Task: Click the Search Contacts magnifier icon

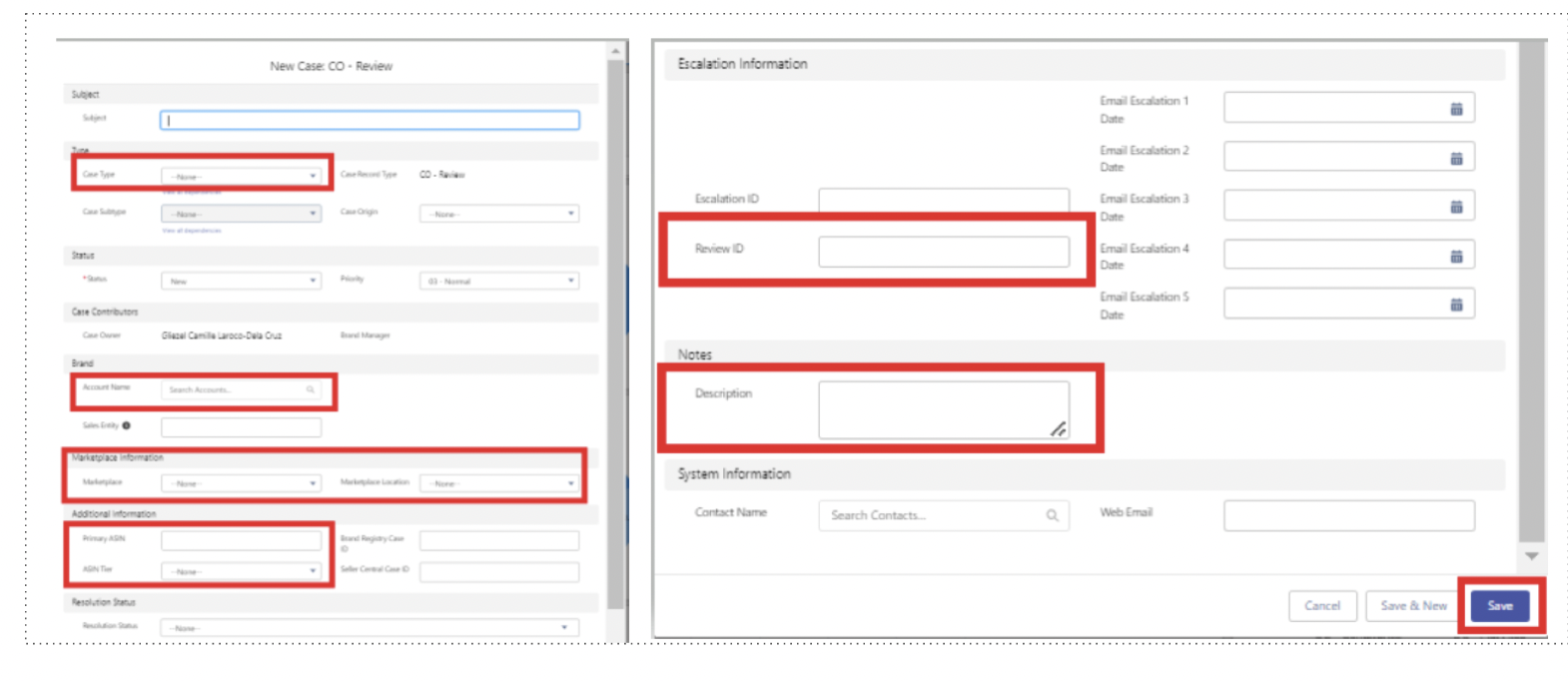Action: pos(1052,515)
